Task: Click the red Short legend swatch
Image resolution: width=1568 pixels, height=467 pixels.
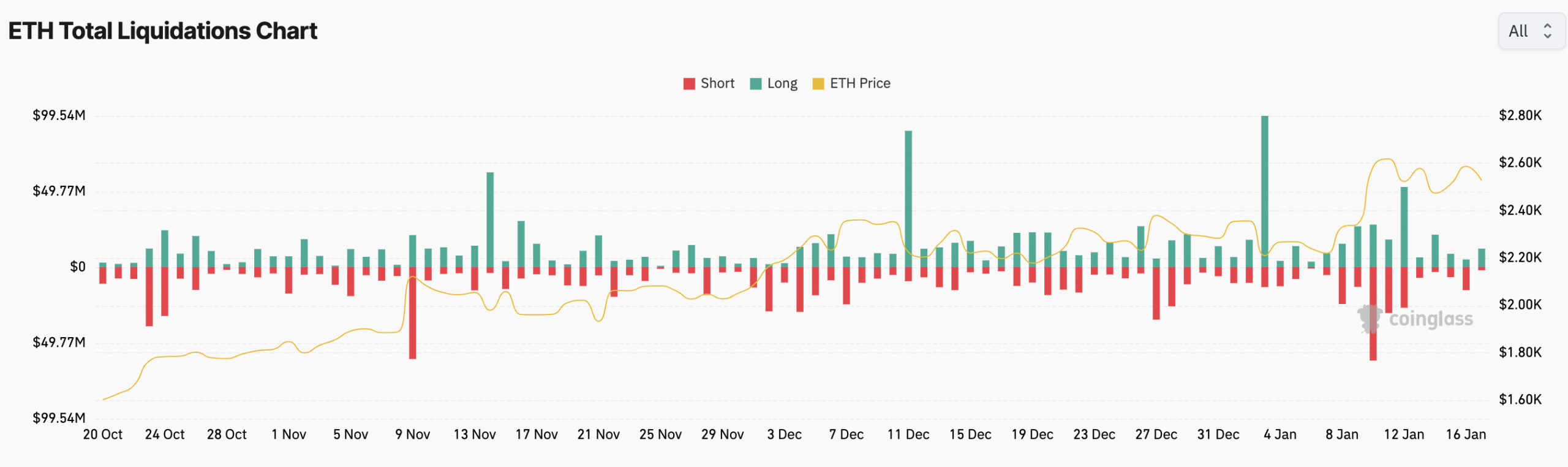Action: (x=689, y=84)
